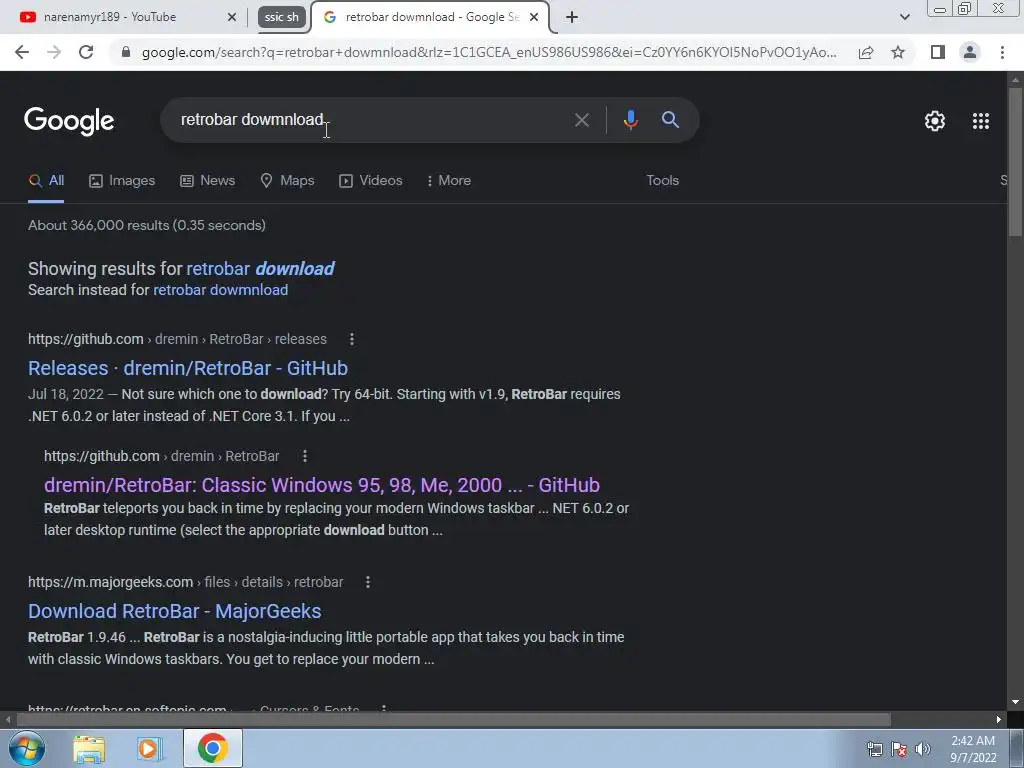Image resolution: width=1024 pixels, height=768 pixels.
Task: Open Releases dremin/RetroBar GitHub result
Action: [188, 368]
